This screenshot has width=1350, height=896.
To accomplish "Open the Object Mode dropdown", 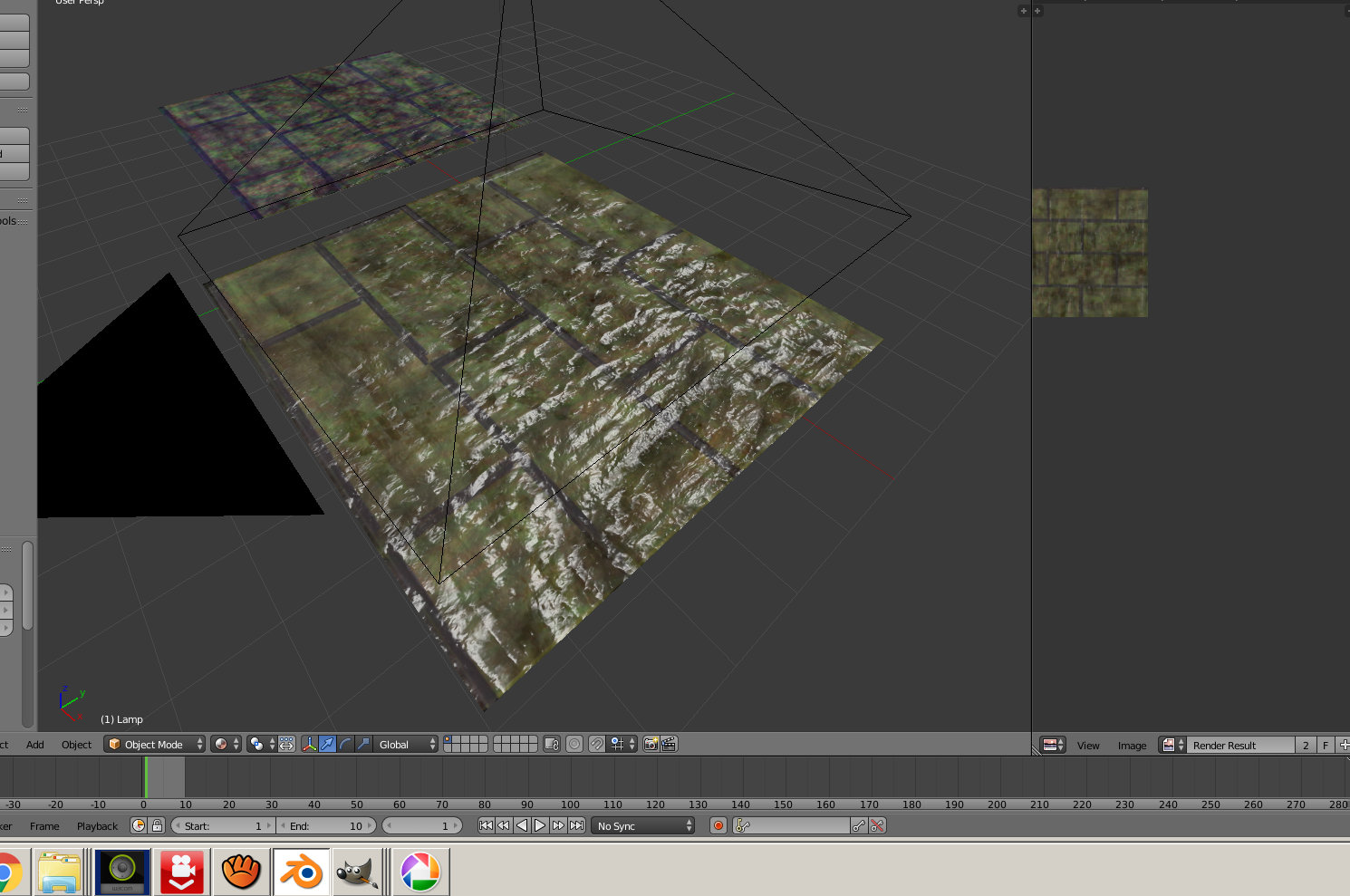I will tap(155, 744).
